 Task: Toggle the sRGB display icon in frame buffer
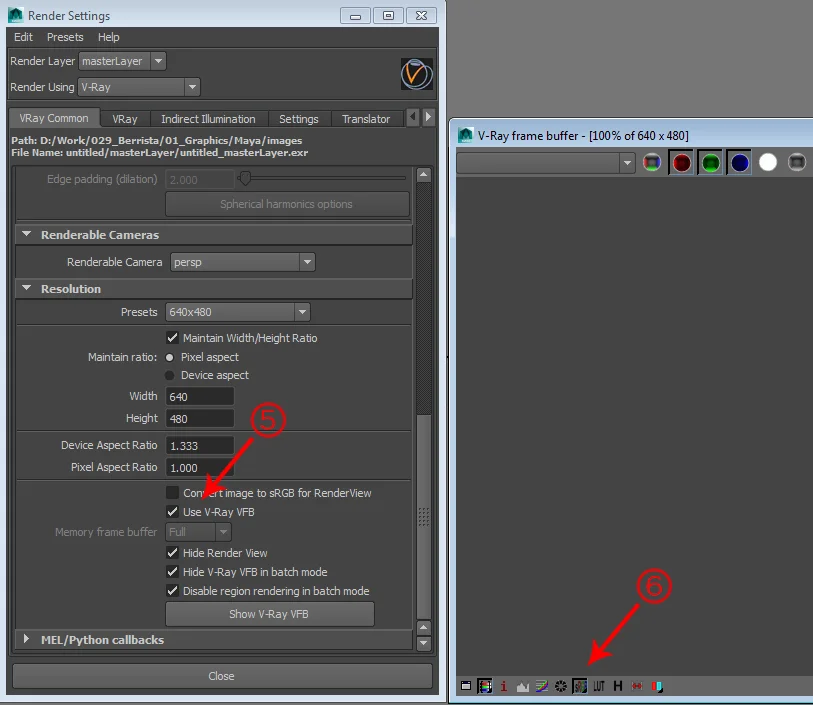pyautogui.click(x=580, y=686)
